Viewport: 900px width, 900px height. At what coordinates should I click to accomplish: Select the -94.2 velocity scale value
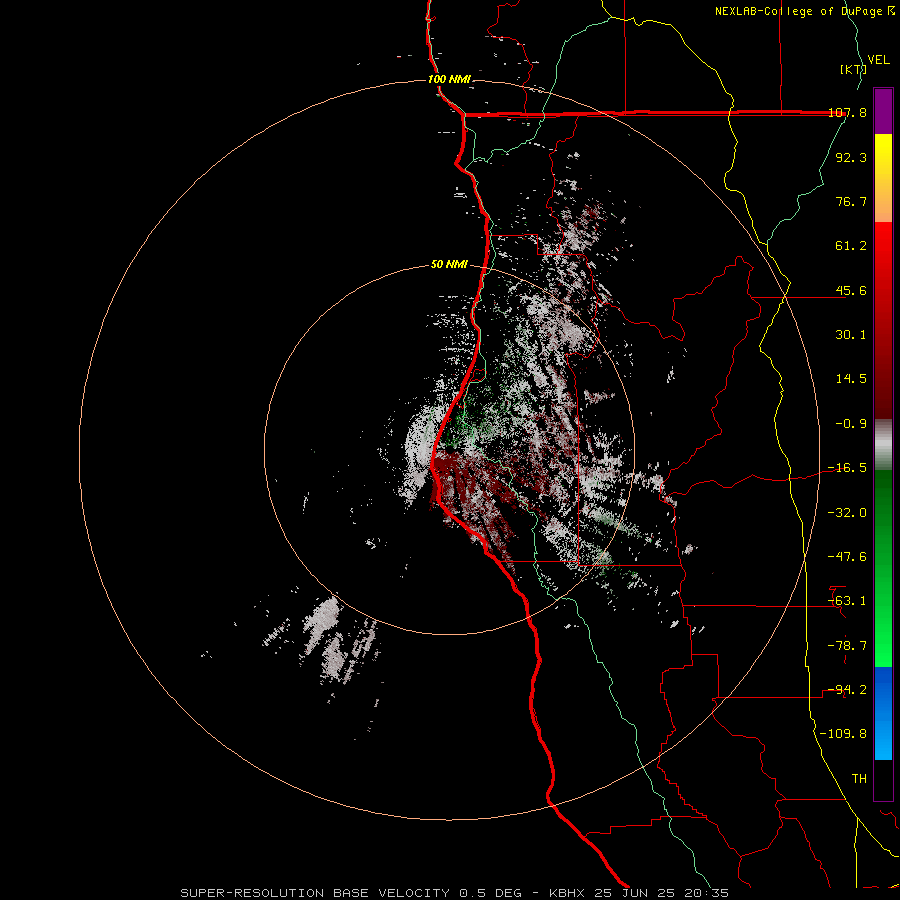847,690
